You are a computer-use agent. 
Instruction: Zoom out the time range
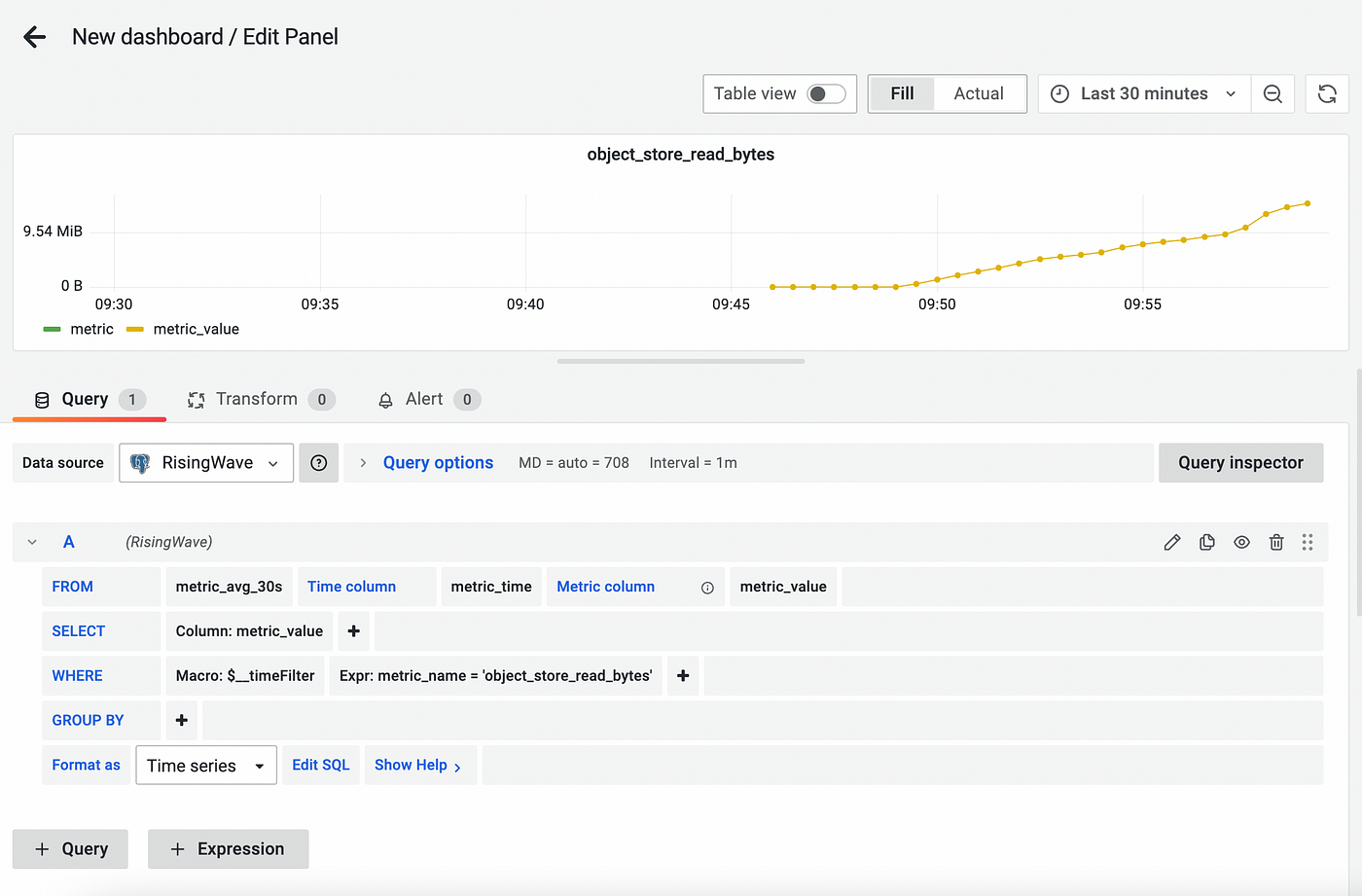[x=1272, y=93]
